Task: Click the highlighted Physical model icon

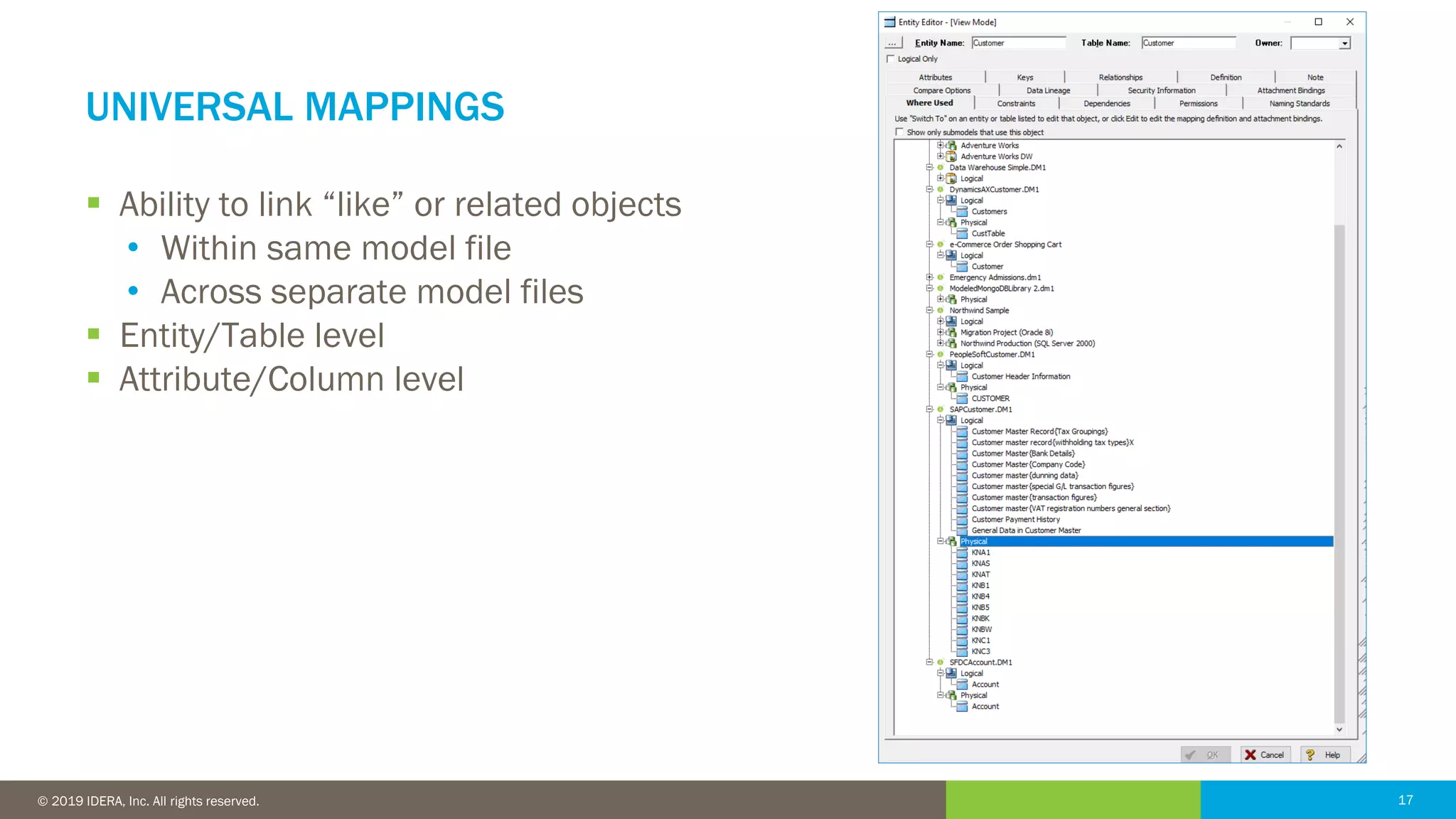Action: [x=951, y=542]
